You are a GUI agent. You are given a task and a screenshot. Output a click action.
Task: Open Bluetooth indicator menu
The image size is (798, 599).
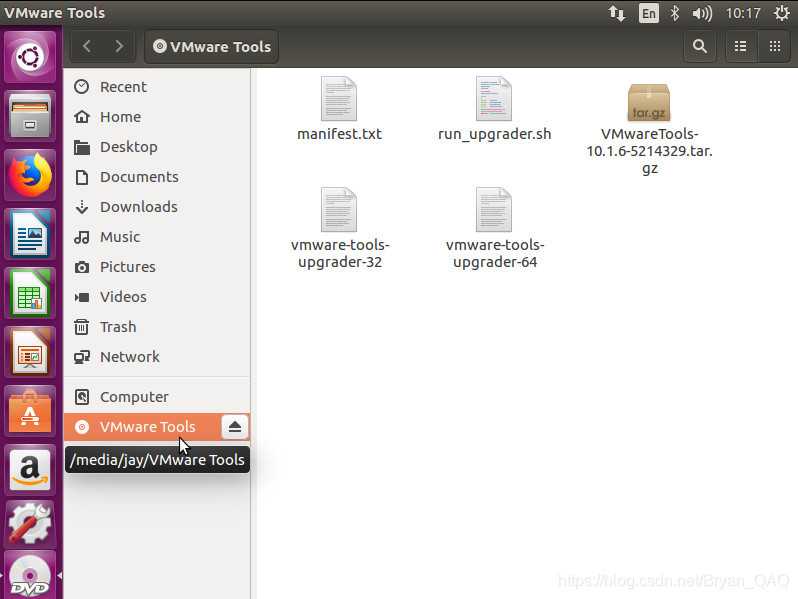pyautogui.click(x=675, y=13)
